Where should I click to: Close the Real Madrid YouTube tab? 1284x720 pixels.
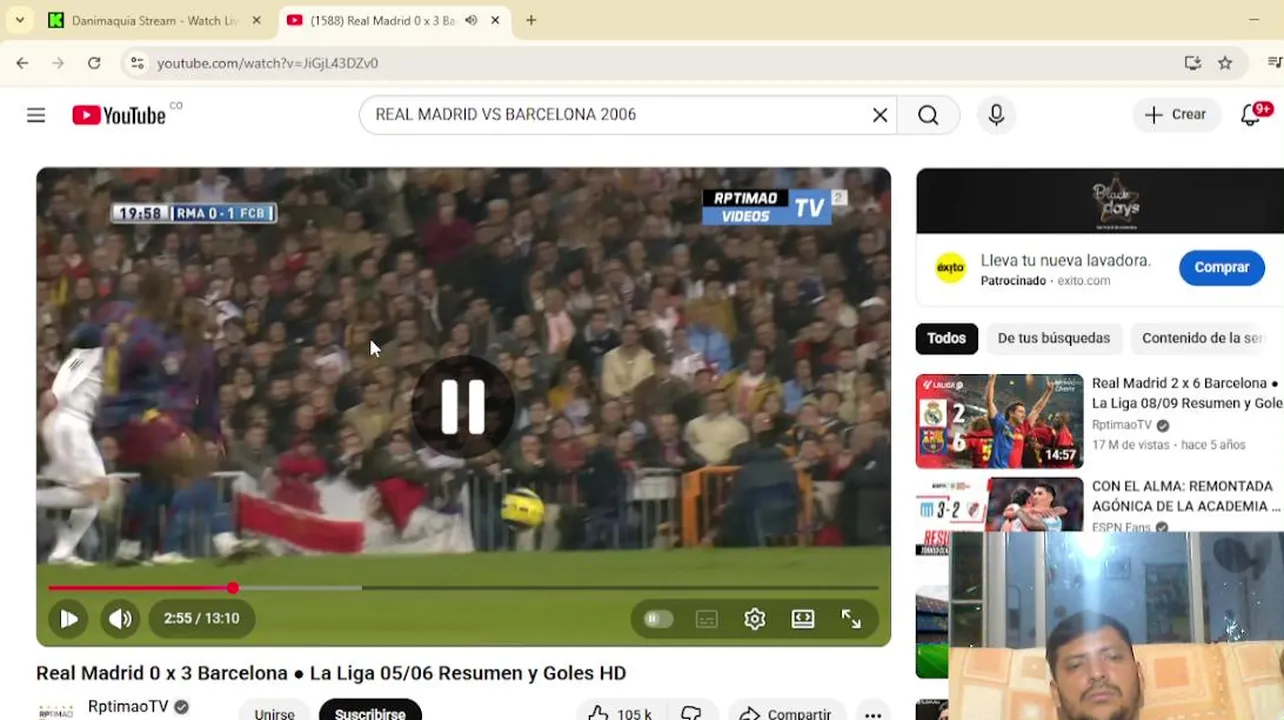[x=495, y=20]
